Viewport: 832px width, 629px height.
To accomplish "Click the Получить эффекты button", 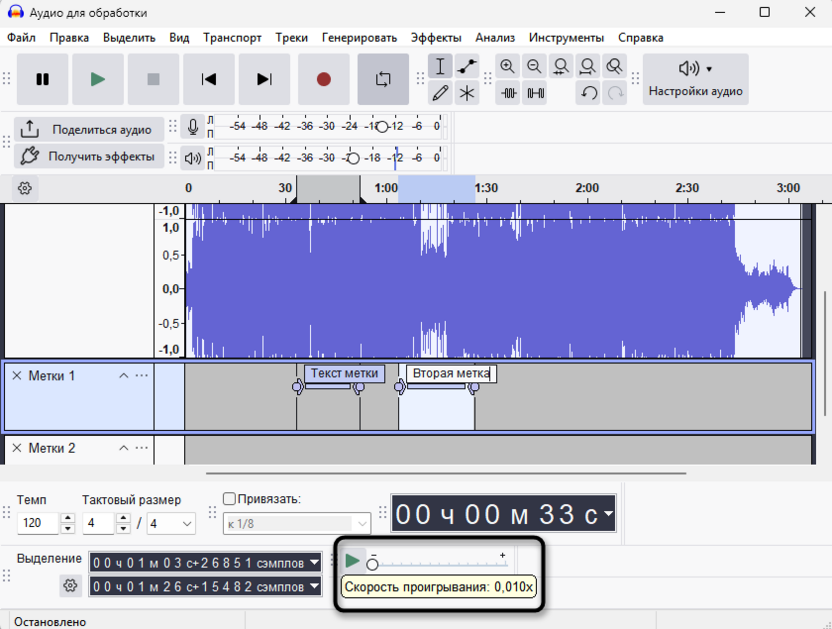I will coord(89,156).
